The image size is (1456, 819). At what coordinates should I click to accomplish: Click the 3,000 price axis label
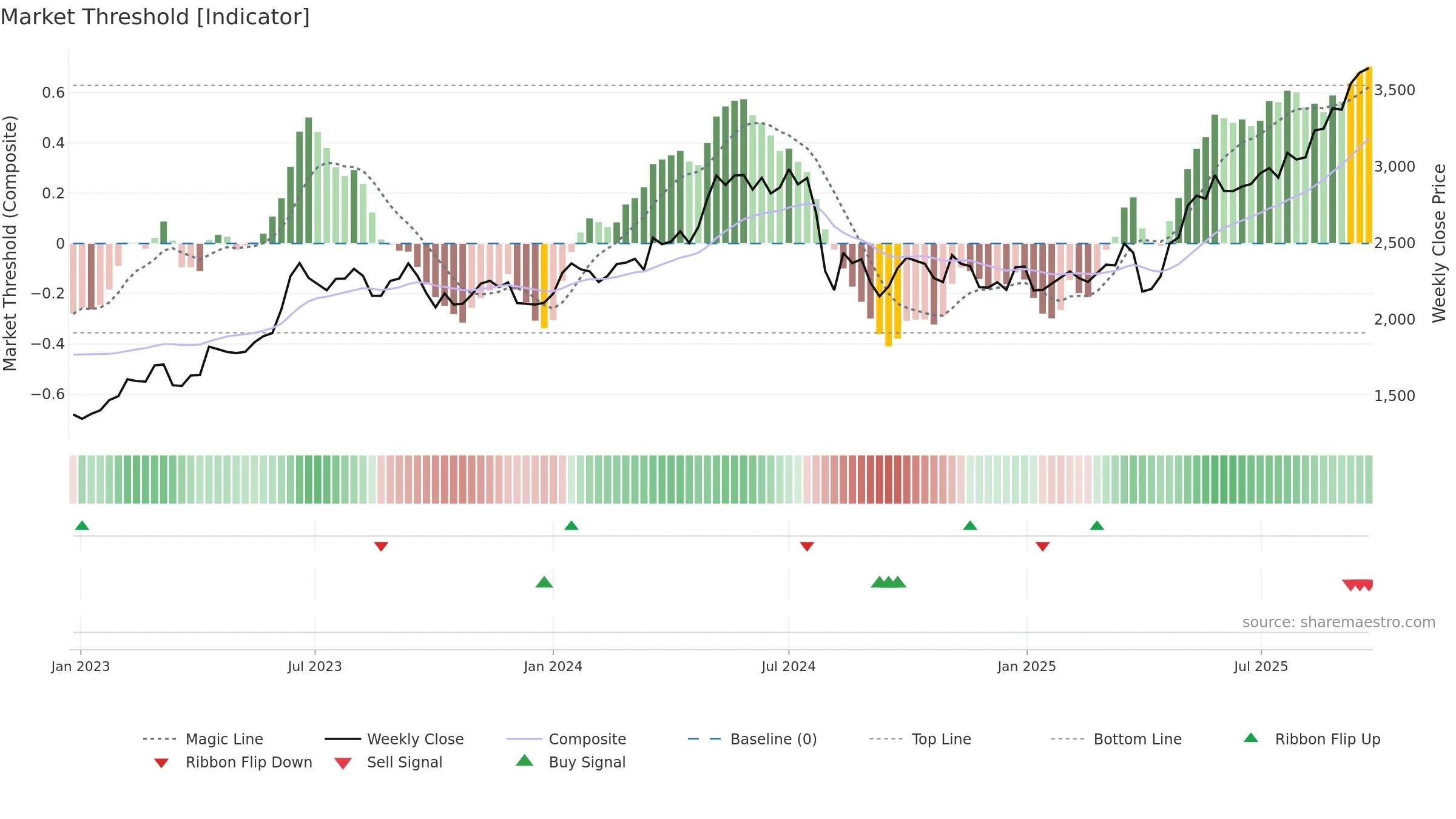click(x=1395, y=167)
